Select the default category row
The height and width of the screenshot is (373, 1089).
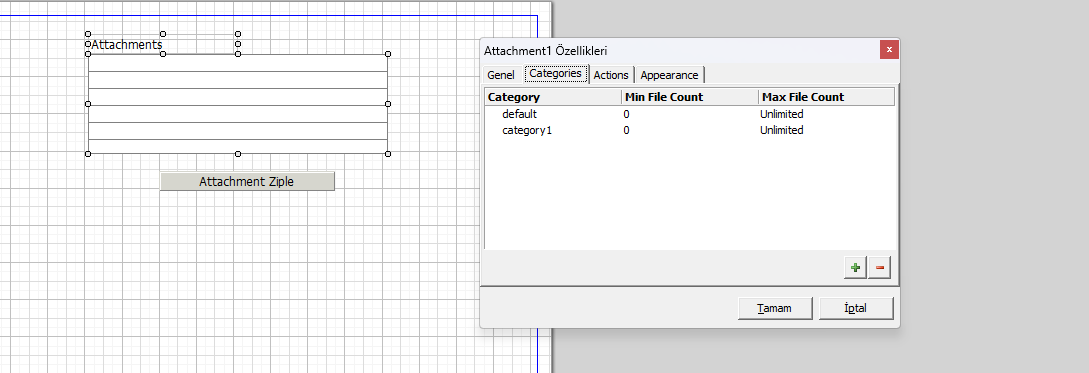pyautogui.click(x=690, y=114)
